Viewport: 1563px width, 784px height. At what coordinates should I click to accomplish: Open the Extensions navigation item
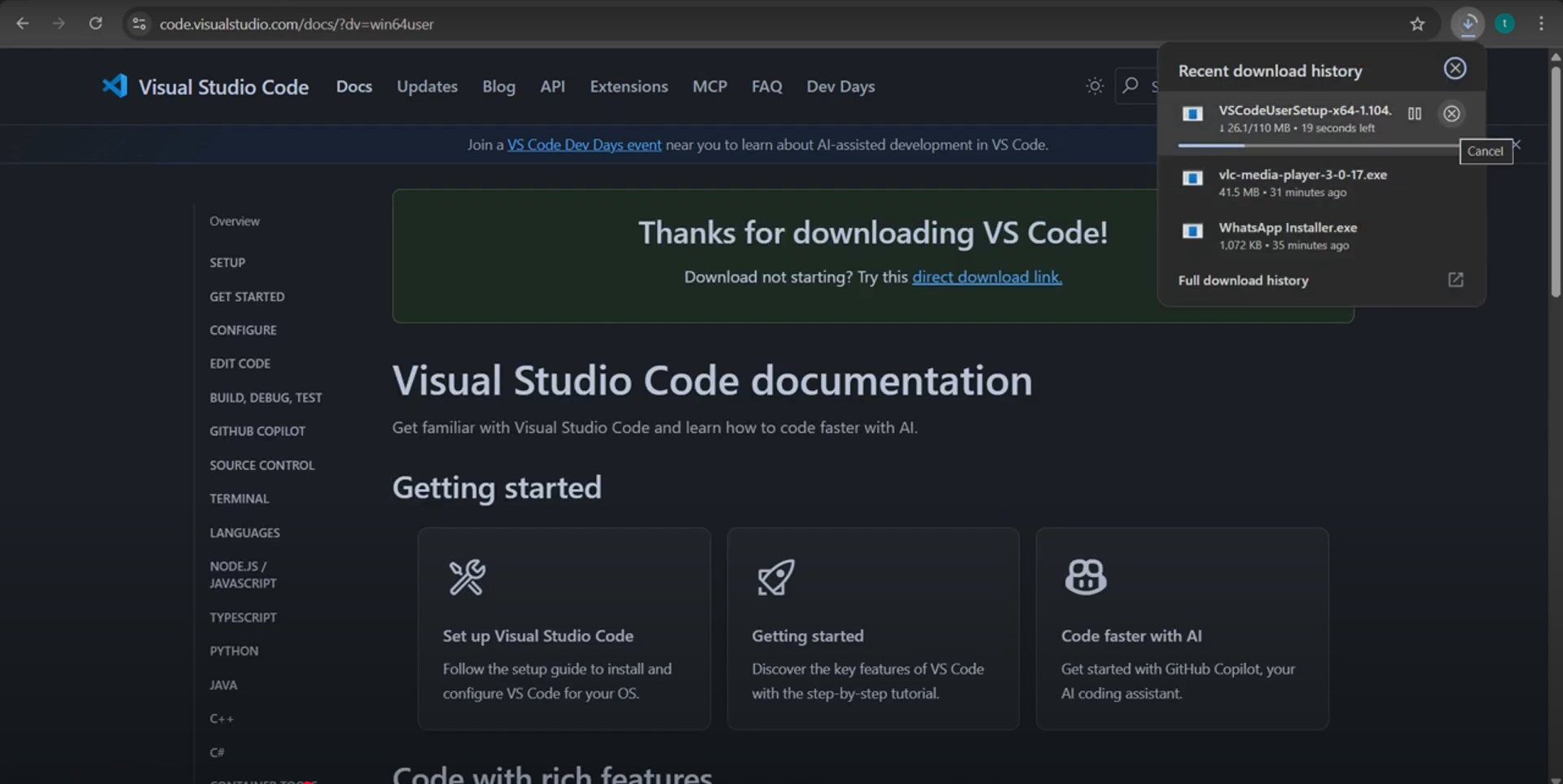(x=628, y=86)
